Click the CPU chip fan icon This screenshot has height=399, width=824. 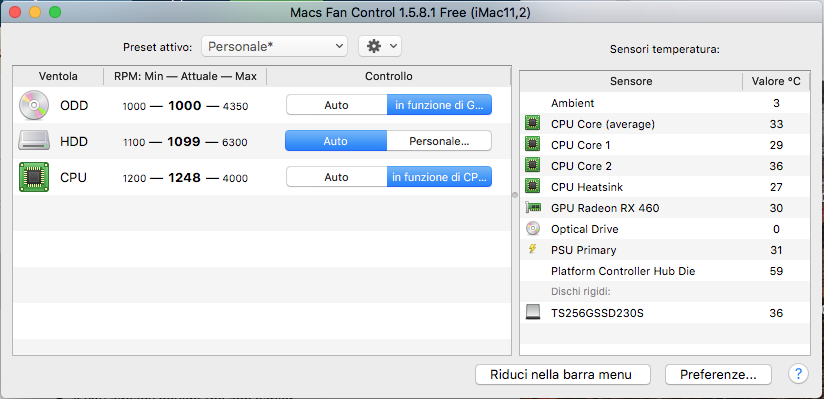point(34,177)
